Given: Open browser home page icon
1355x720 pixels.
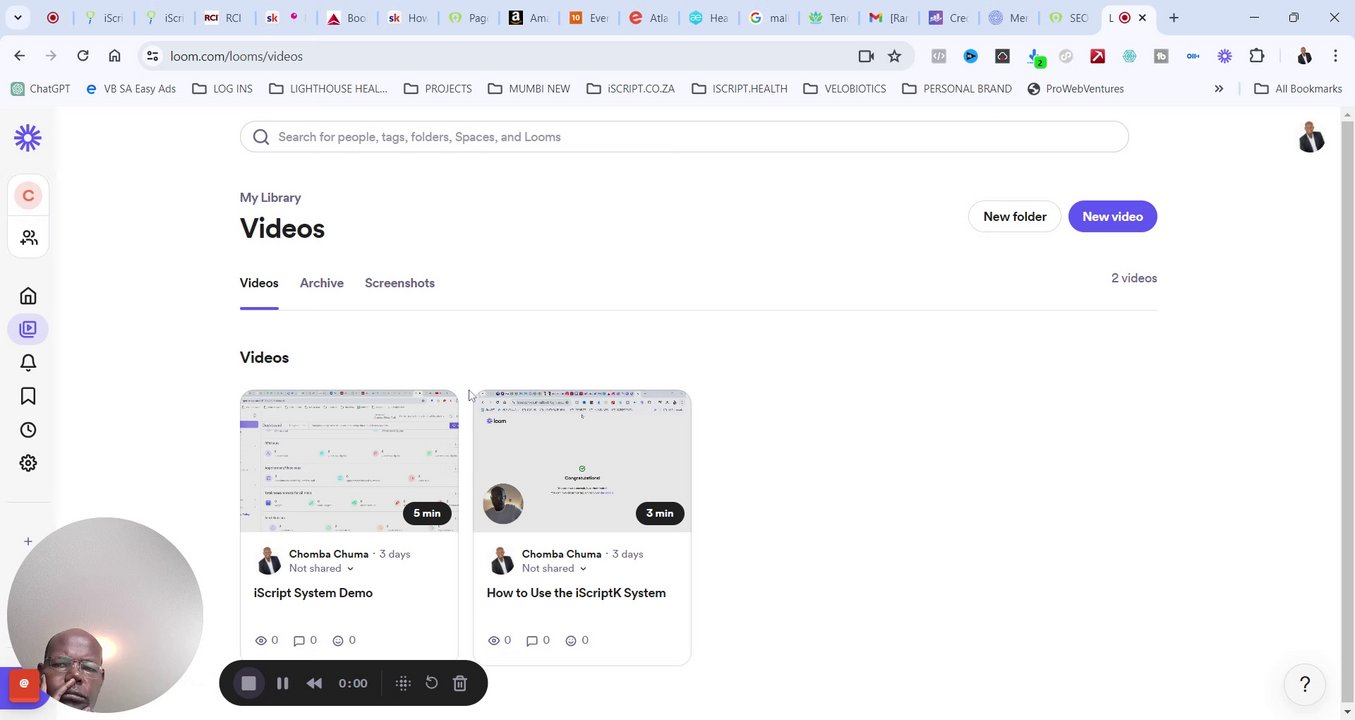Looking at the screenshot, I should [114, 56].
